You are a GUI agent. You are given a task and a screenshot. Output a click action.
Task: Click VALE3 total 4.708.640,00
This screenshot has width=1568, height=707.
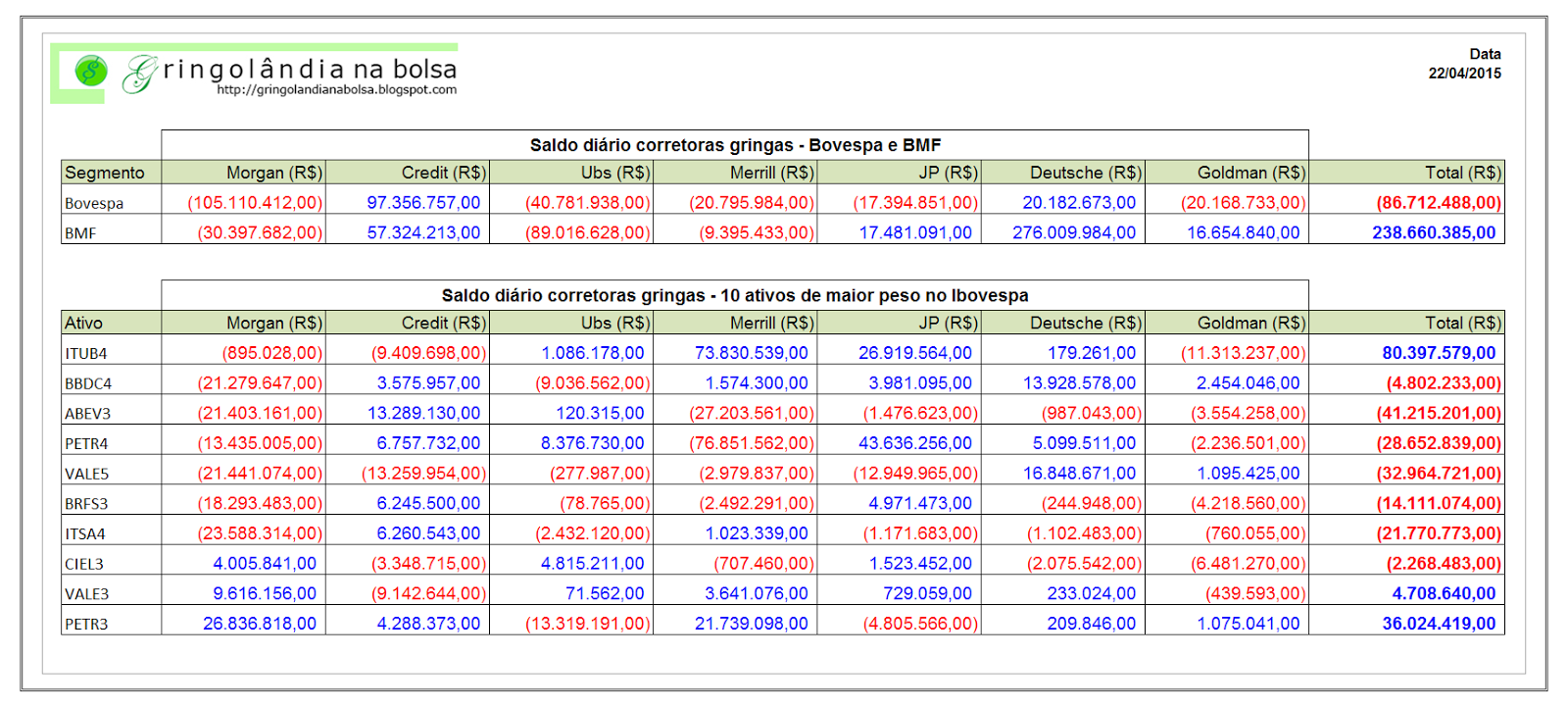(1444, 594)
